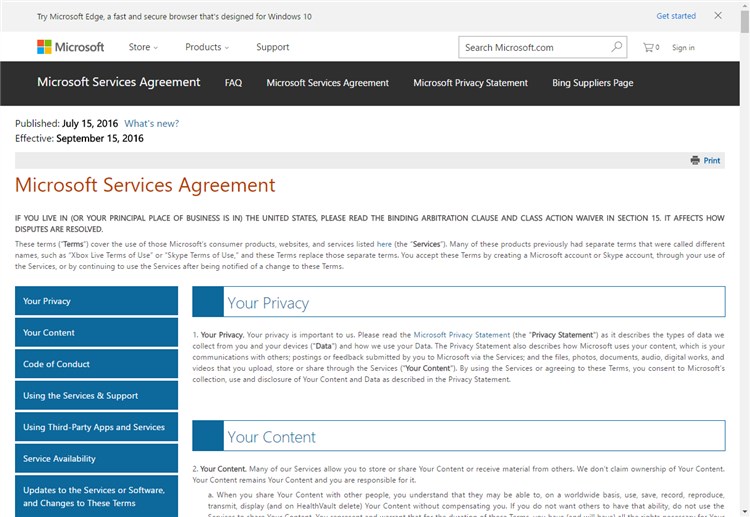
Task: Select Service Availability in sidebar
Action: click(96, 459)
